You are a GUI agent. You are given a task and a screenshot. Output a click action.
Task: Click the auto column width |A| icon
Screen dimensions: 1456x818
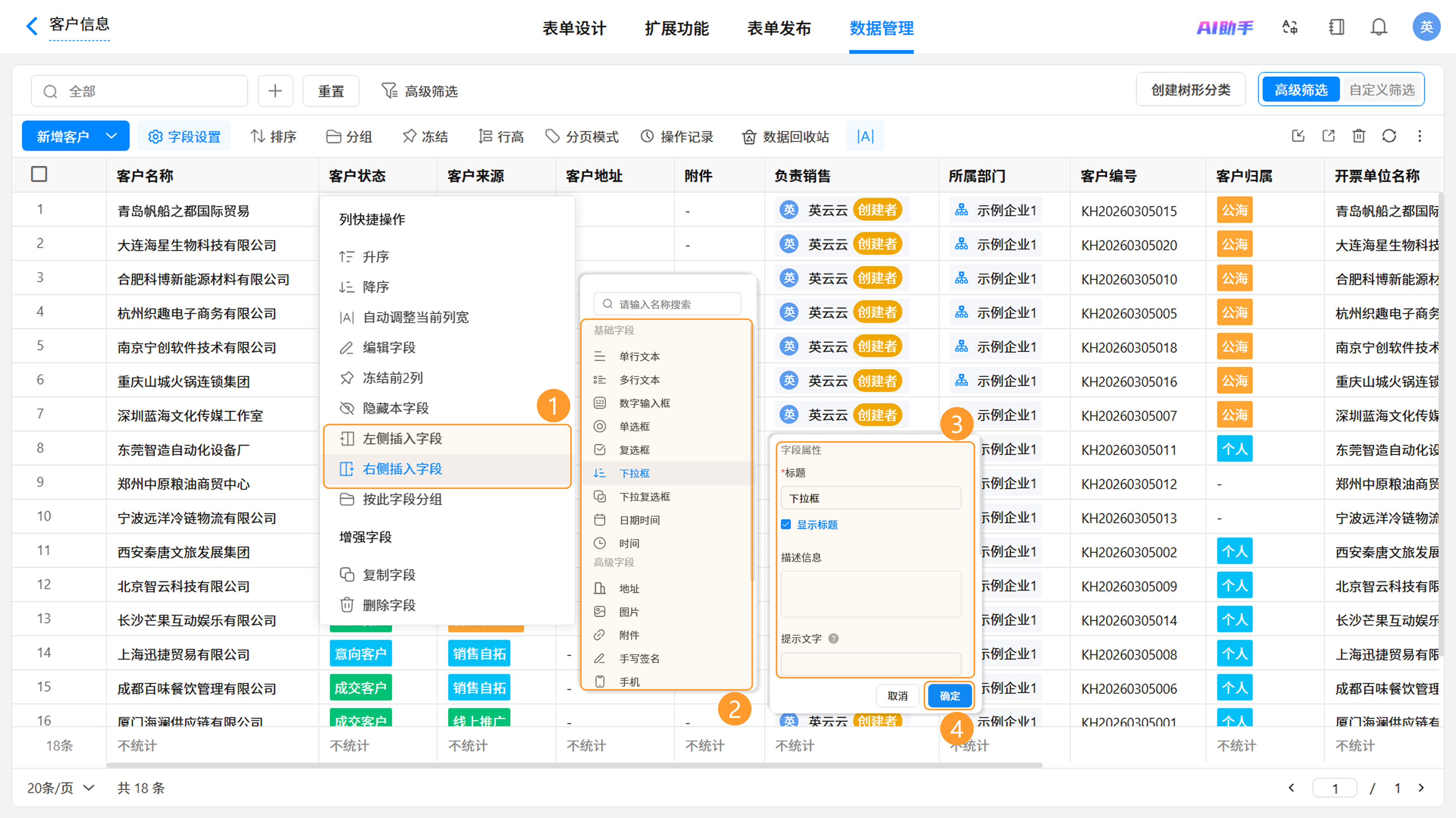(865, 136)
